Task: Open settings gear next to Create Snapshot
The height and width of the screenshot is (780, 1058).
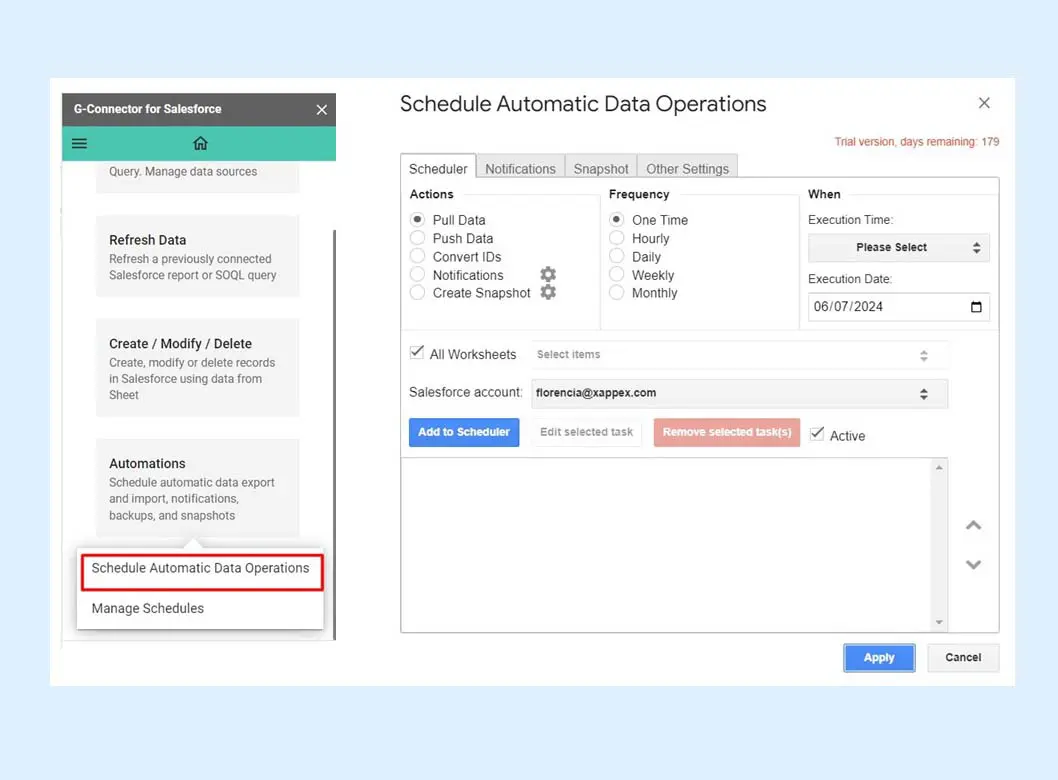Action: (548, 293)
